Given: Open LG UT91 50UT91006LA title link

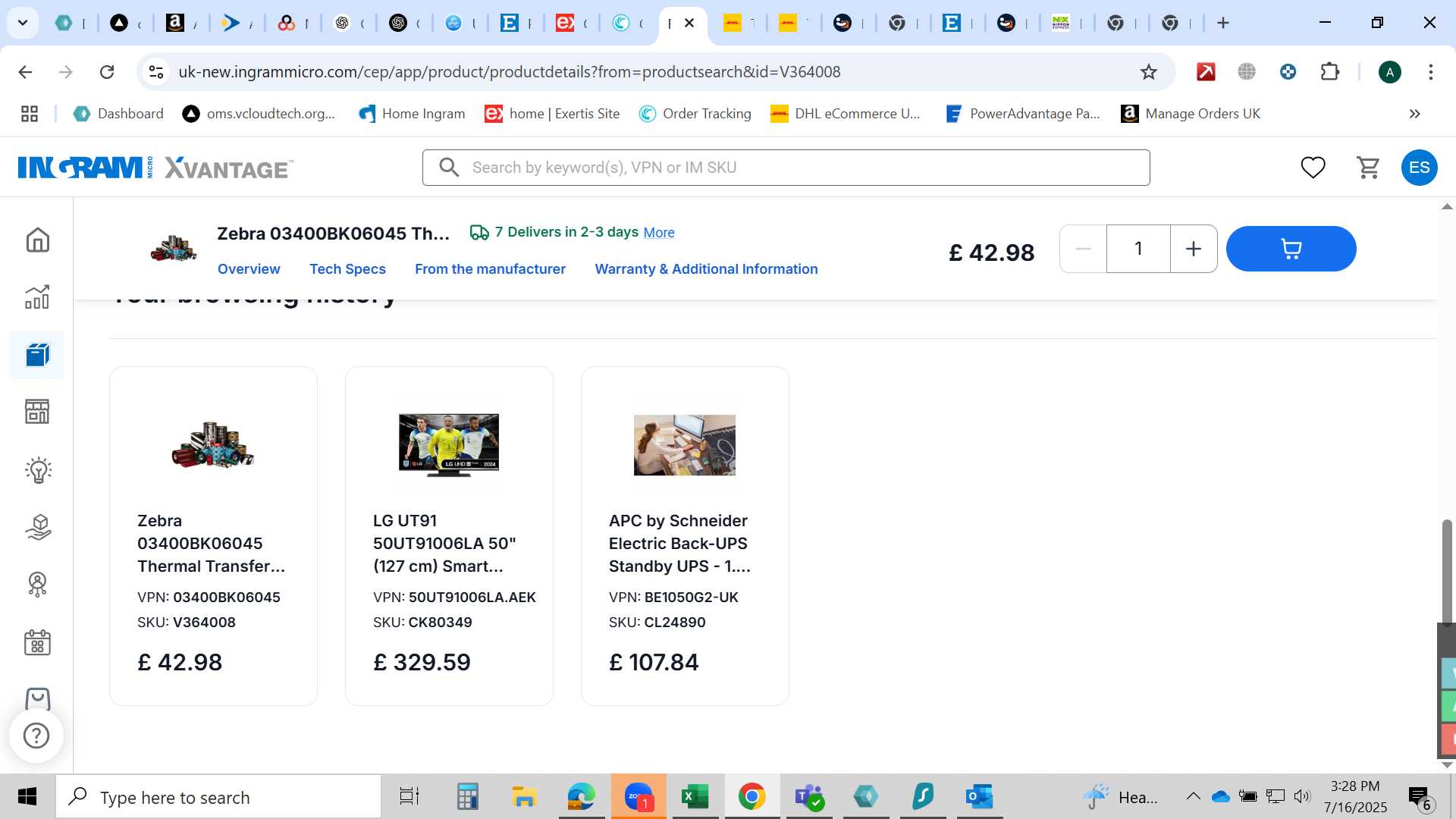Looking at the screenshot, I should (444, 544).
